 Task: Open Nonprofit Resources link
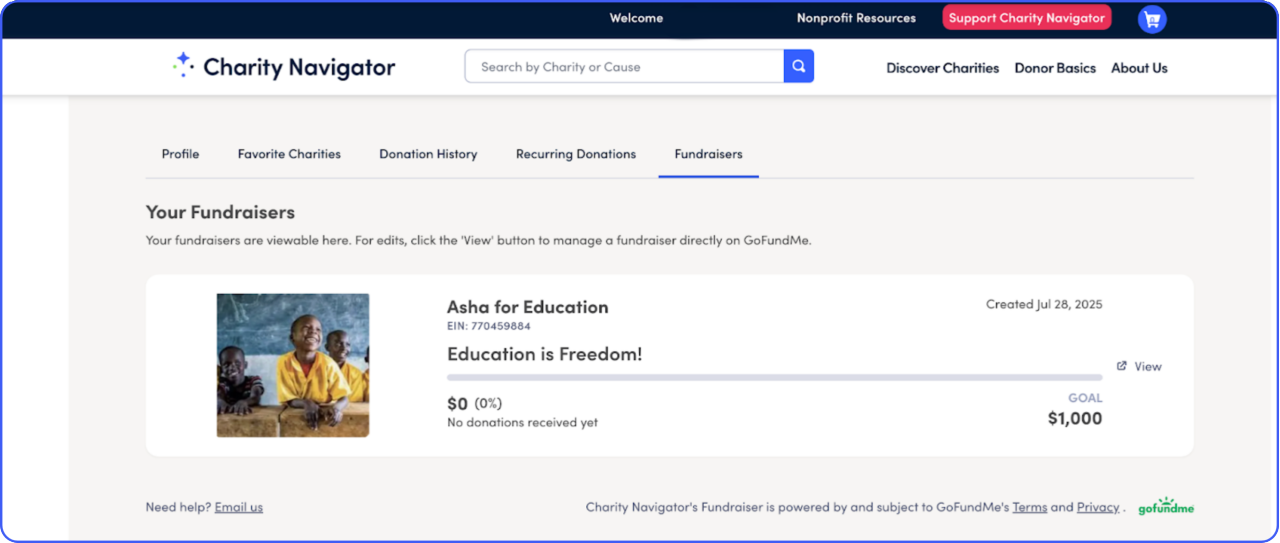[856, 18]
